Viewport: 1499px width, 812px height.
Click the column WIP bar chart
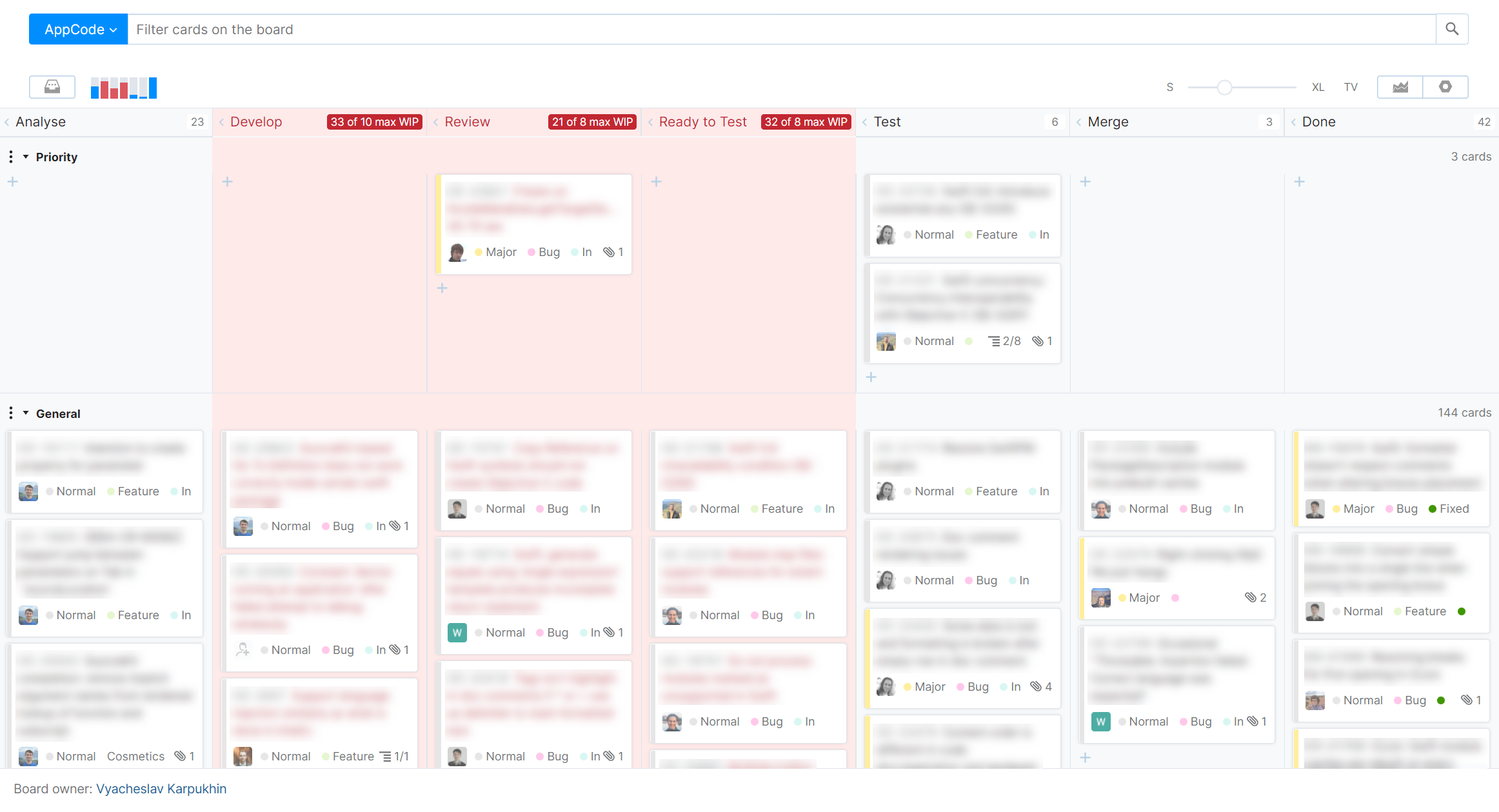point(123,87)
